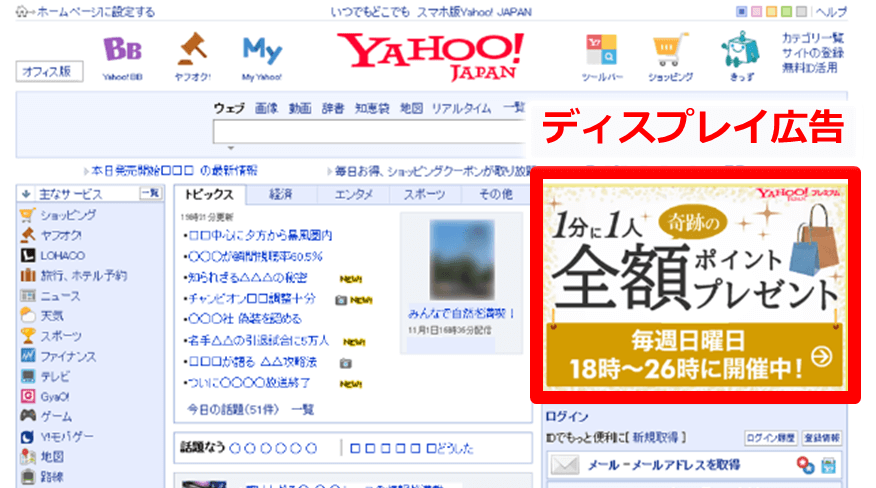Open the 無料ID活用 link
Screen dimensions: 876x488
click(x=810, y=68)
